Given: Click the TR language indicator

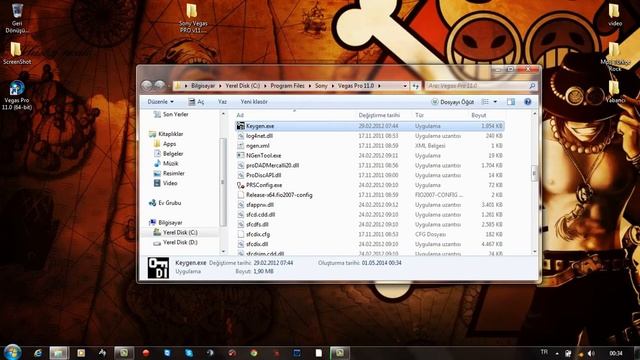Looking at the screenshot, I should 544,352.
